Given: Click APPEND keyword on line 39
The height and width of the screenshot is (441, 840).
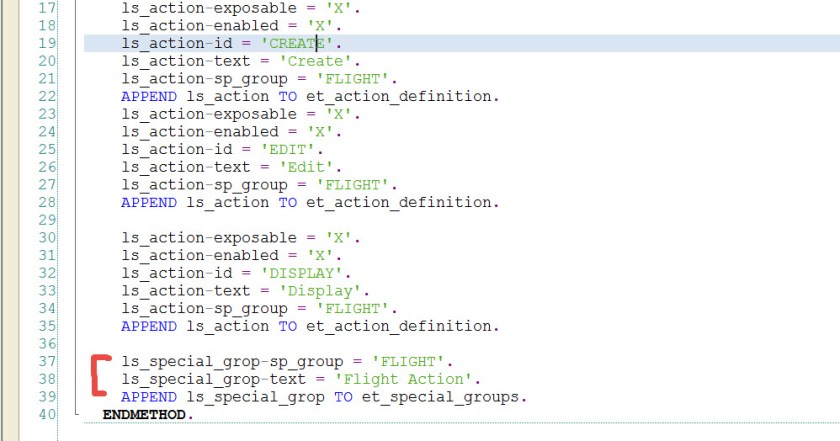Looking at the screenshot, I should click(x=149, y=397).
